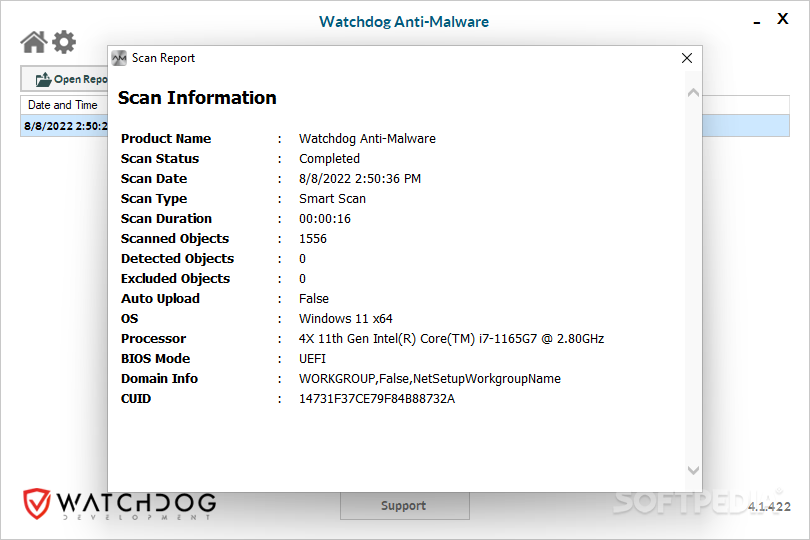Click the Open Report folder icon
Image resolution: width=810 pixels, height=540 pixels.
pos(43,79)
